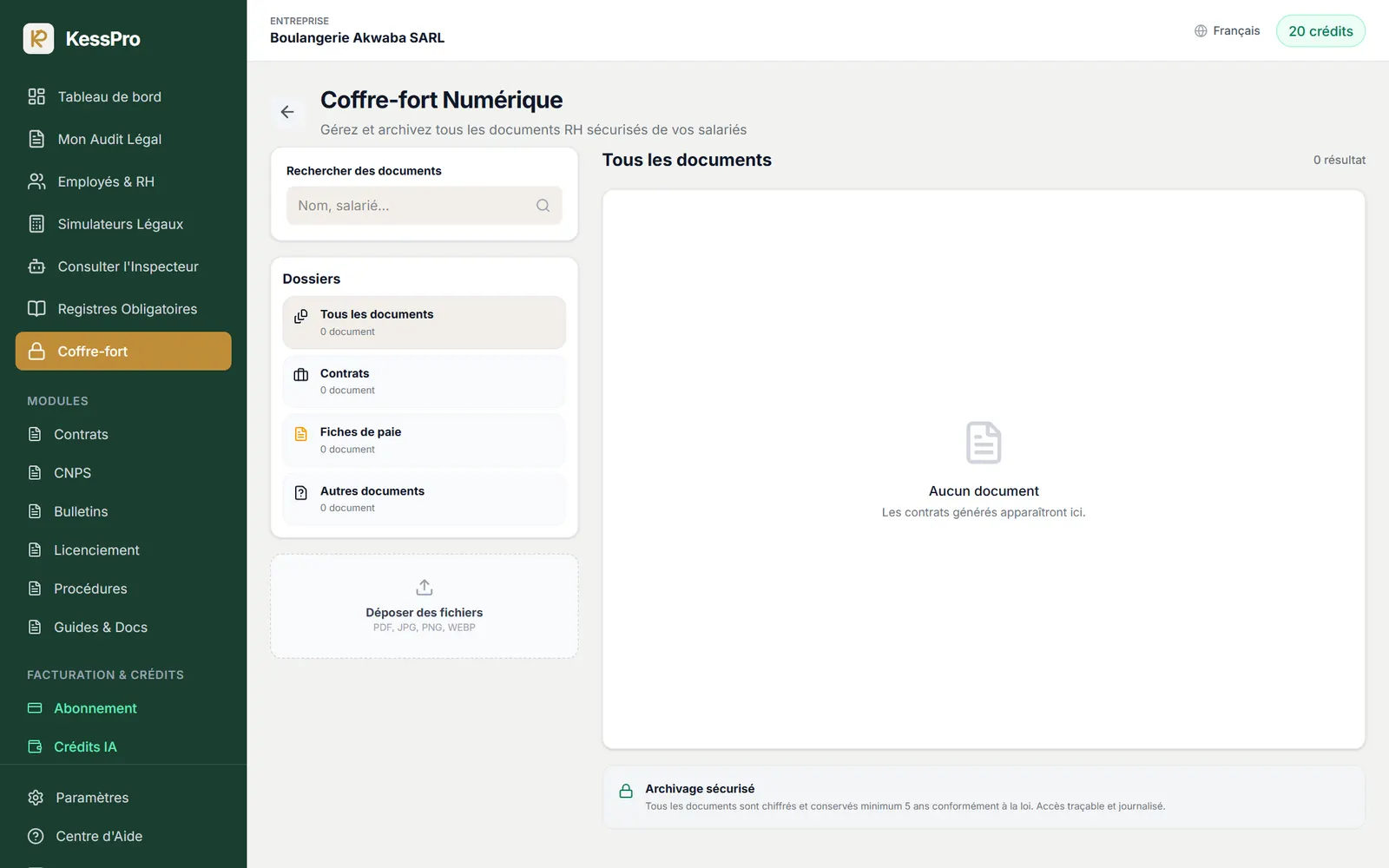The image size is (1389, 868).
Task: Click the 0 résultat counter text
Action: click(x=1339, y=160)
